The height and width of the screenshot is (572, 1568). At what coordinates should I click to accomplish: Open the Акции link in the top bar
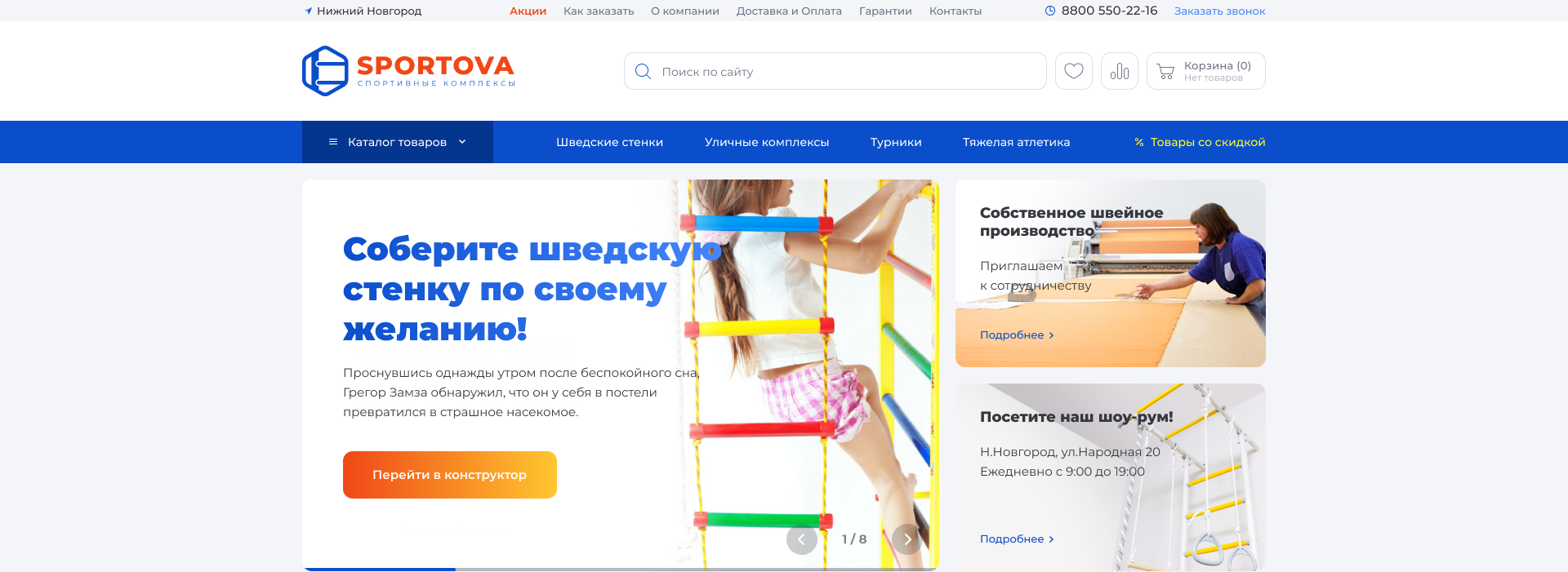(x=528, y=11)
